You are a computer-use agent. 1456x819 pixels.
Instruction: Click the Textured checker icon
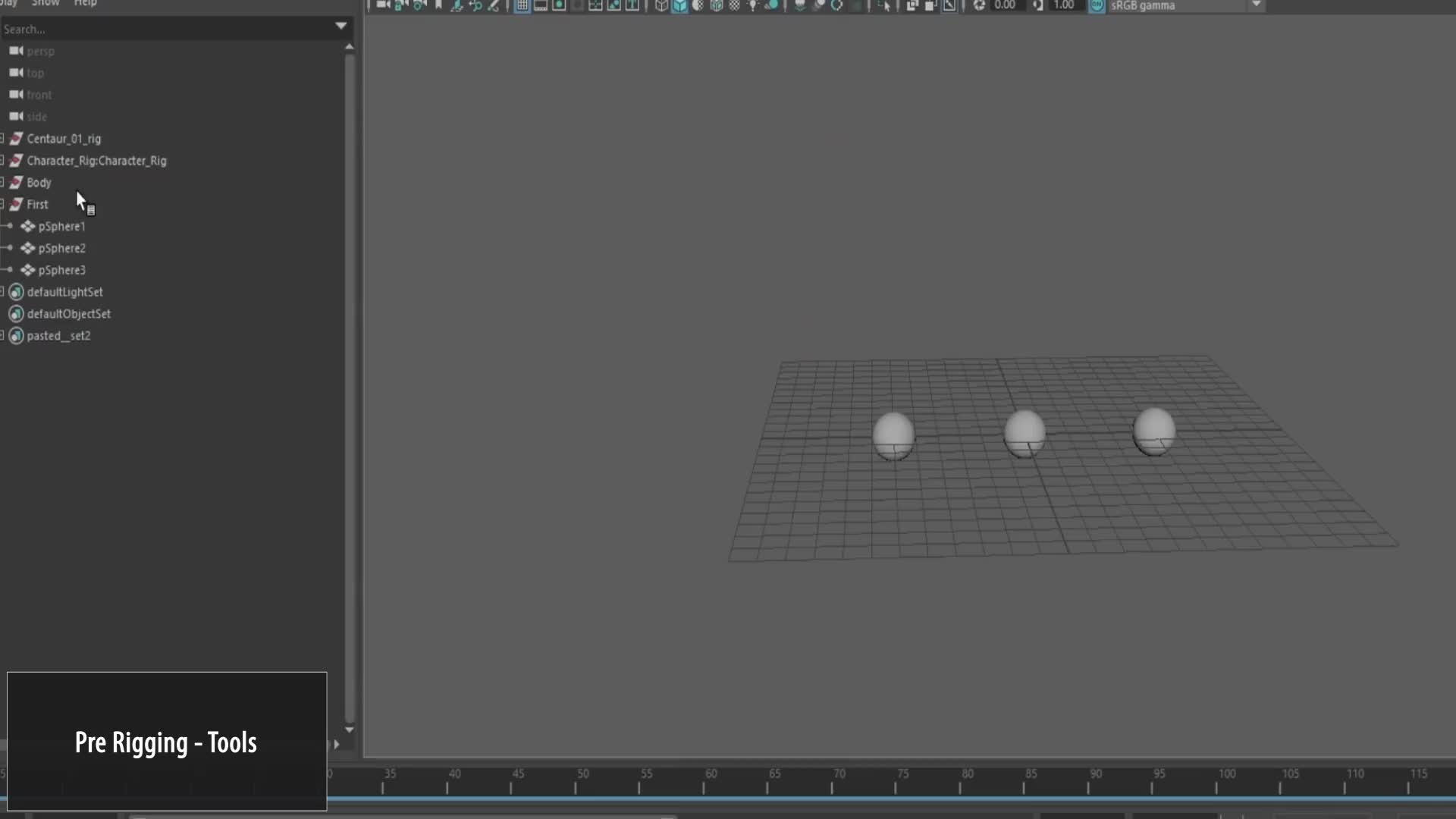point(734,5)
